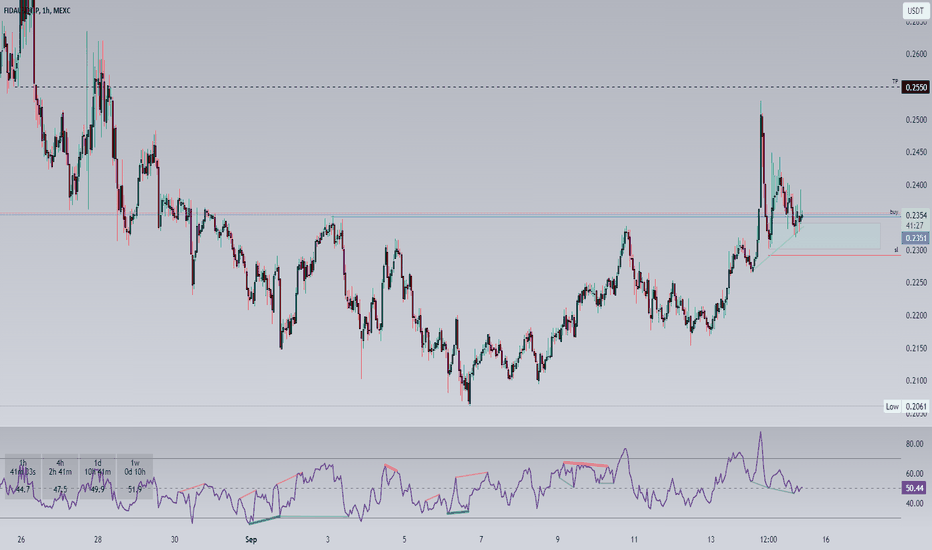Click the 60.00 RSI axis label
The width and height of the screenshot is (932, 550).
914,474
